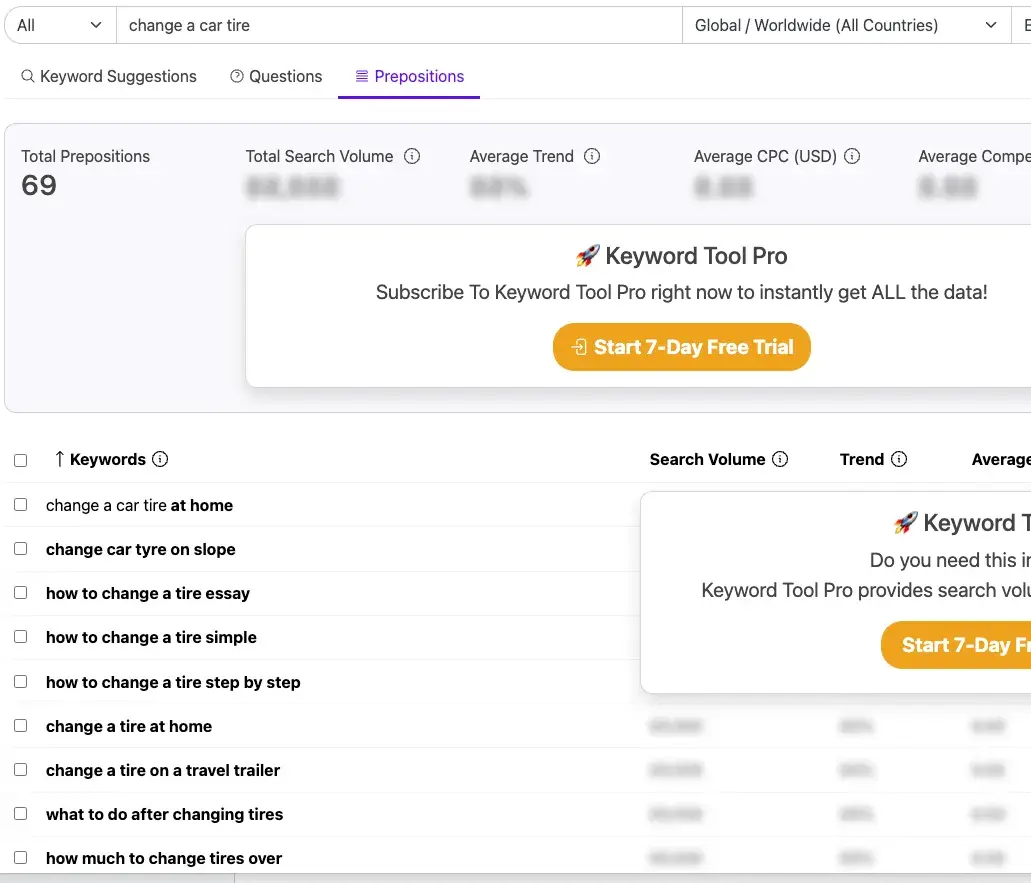Click the rocket icon in Keyword Tool Pro banner
Screen dimensions: 1031x883
tap(587, 256)
